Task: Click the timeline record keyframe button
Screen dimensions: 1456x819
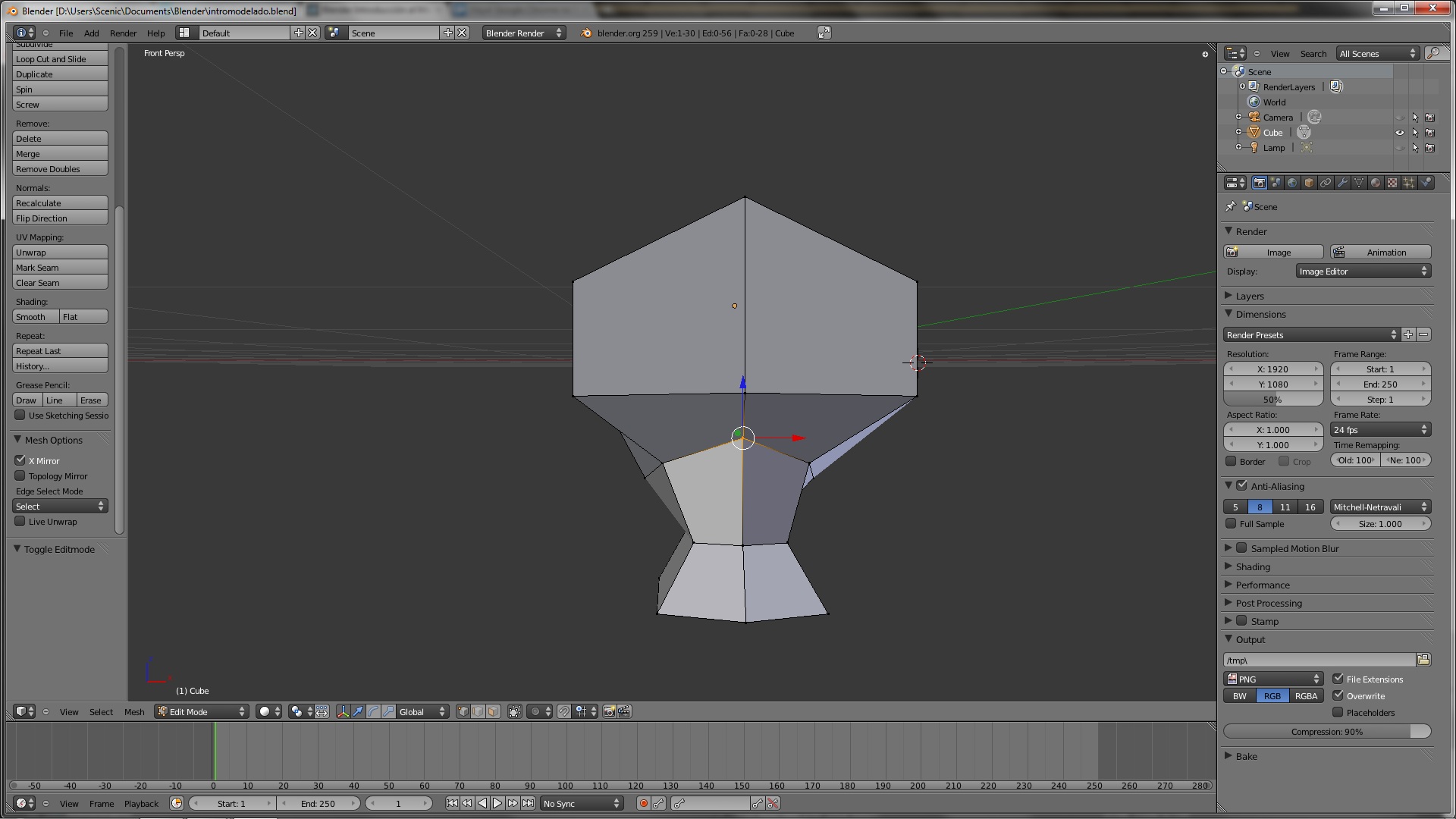Action: pos(643,804)
